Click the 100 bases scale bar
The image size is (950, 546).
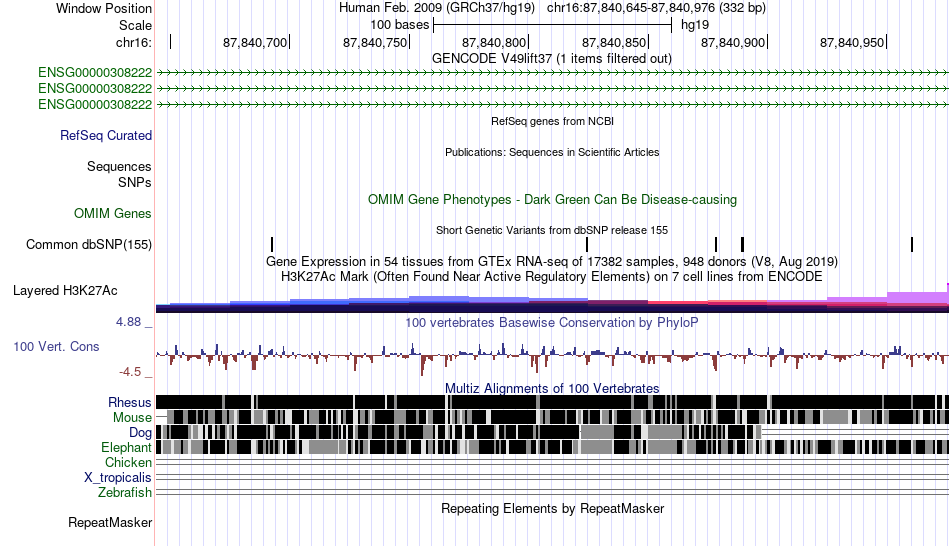553,25
